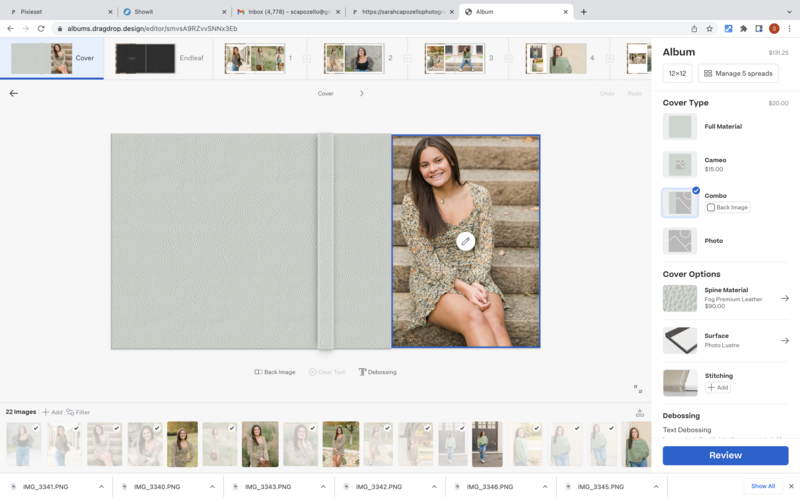Click the Debossing text tool icon
The width and height of the screenshot is (800, 500).
(x=362, y=372)
